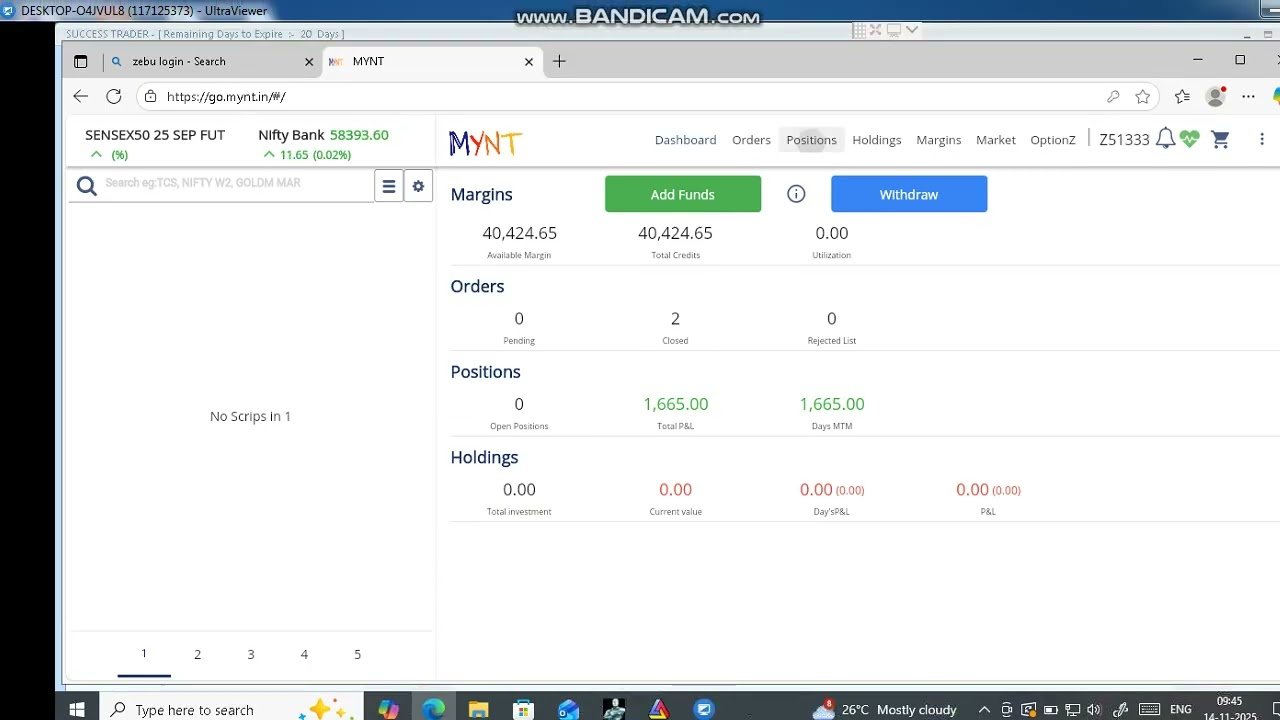Click the SENSEX50 25 SEP FUT ticker

pyautogui.click(x=155, y=135)
